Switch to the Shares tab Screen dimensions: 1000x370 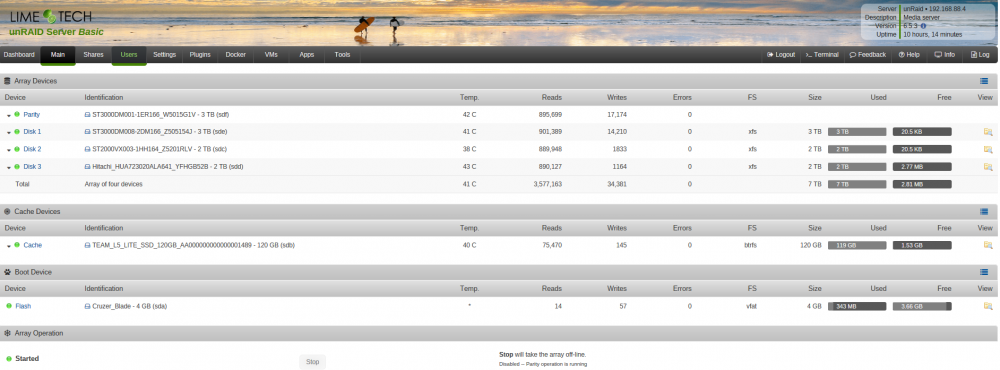93,55
